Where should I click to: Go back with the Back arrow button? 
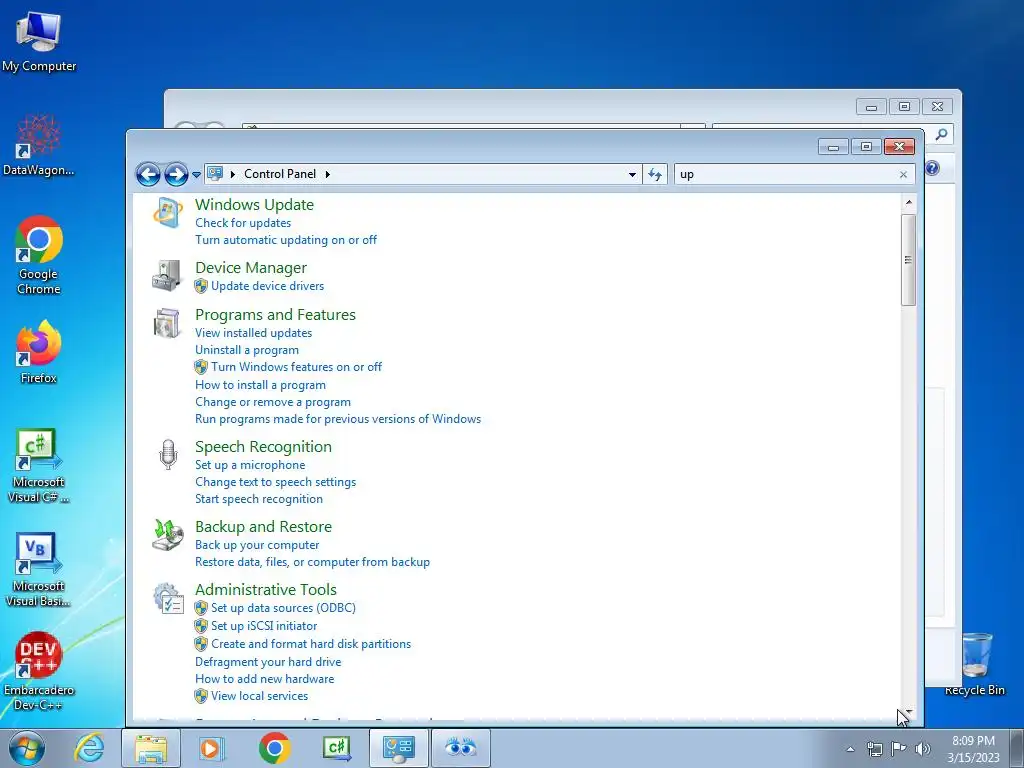point(148,174)
